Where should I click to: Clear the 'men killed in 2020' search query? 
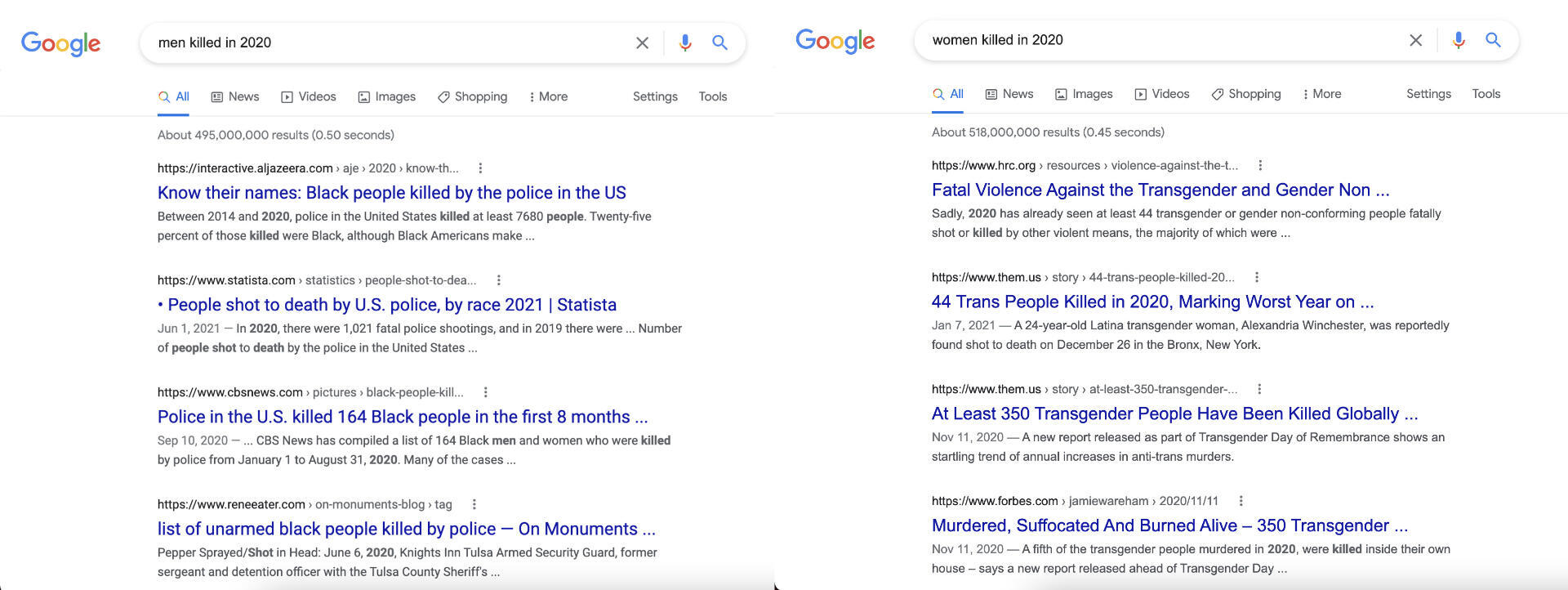point(643,42)
